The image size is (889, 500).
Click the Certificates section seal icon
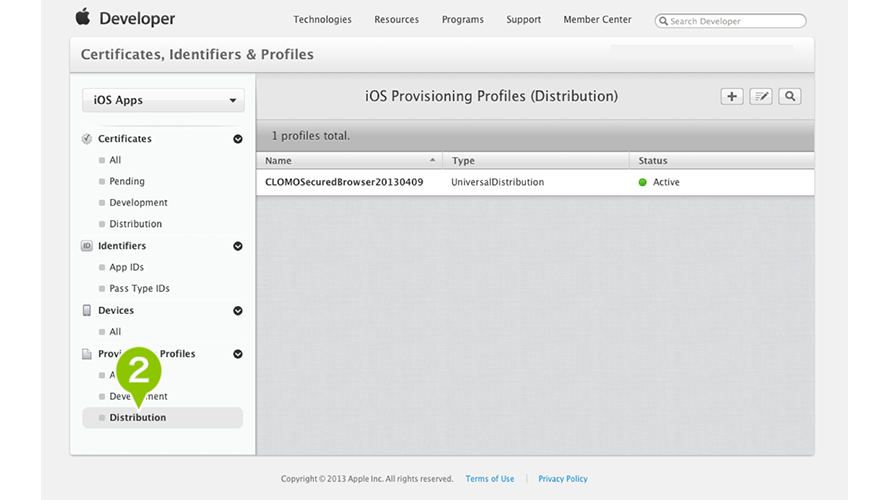point(87,139)
